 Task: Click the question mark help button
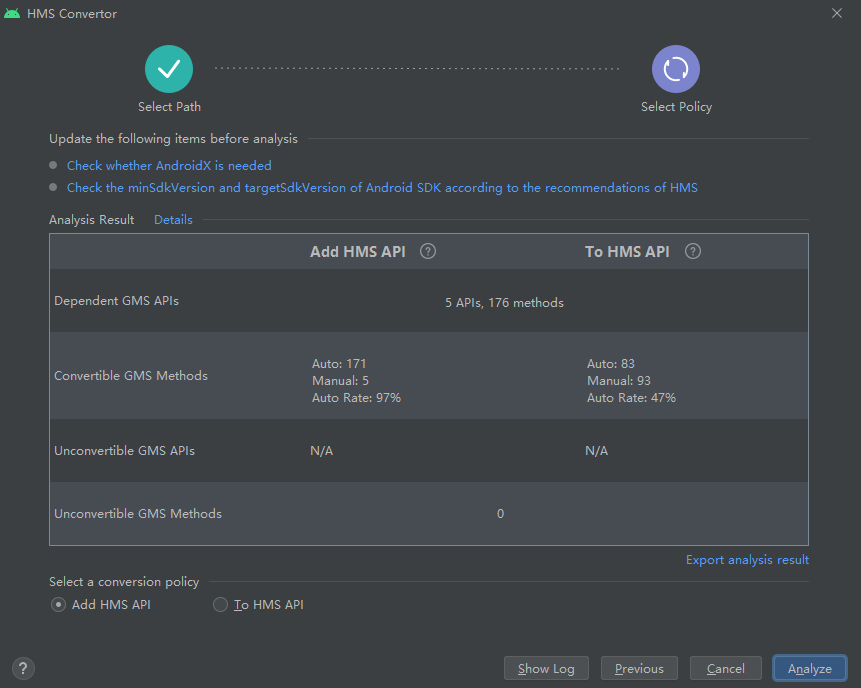(23, 668)
